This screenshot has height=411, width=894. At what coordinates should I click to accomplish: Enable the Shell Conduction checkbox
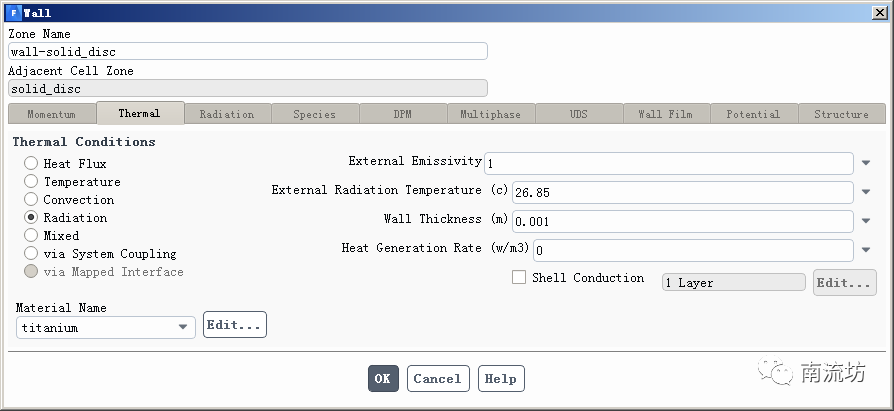(x=519, y=278)
